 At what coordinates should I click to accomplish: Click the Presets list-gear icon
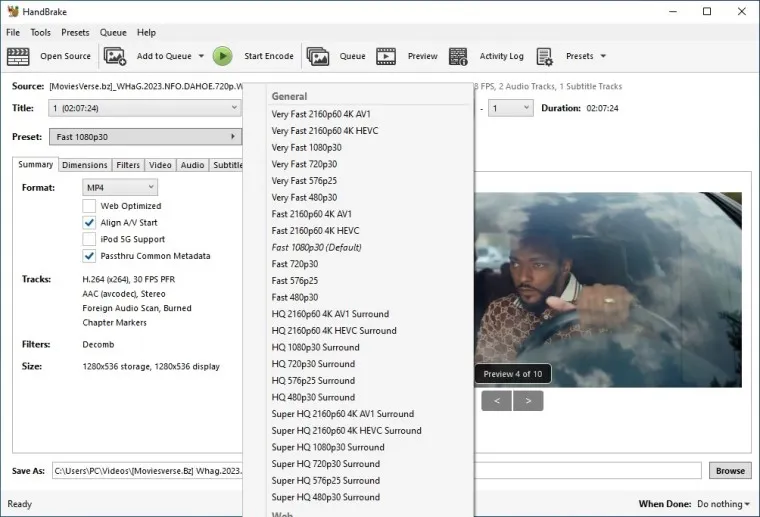pos(544,56)
